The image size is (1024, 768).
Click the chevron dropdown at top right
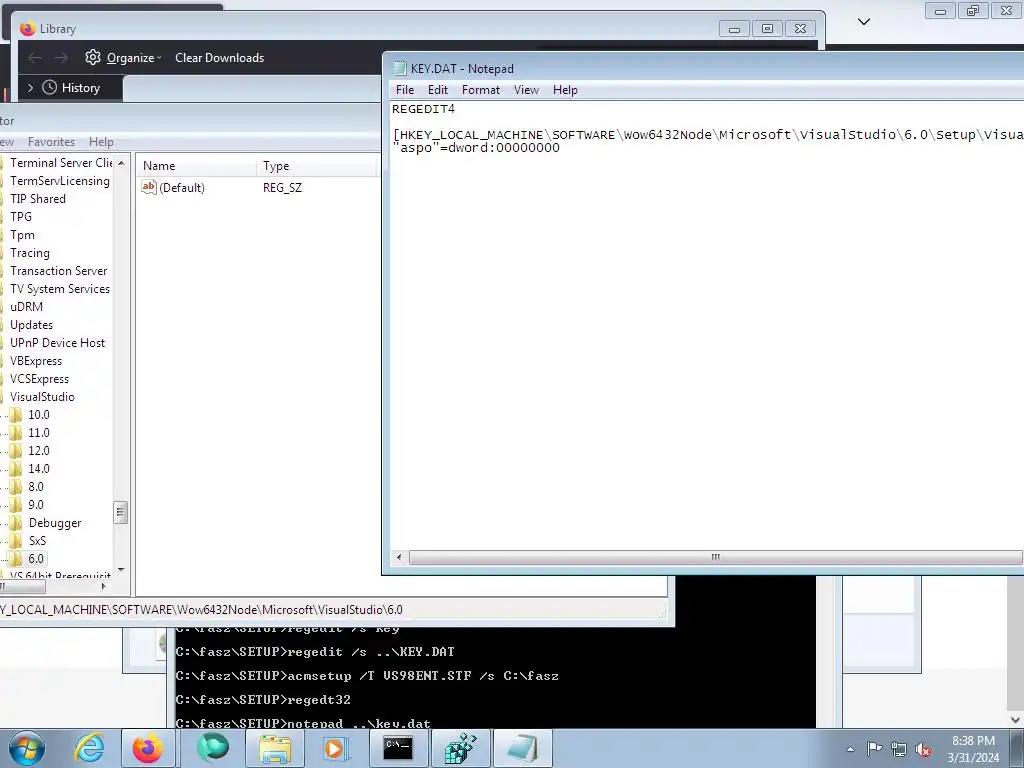(863, 22)
